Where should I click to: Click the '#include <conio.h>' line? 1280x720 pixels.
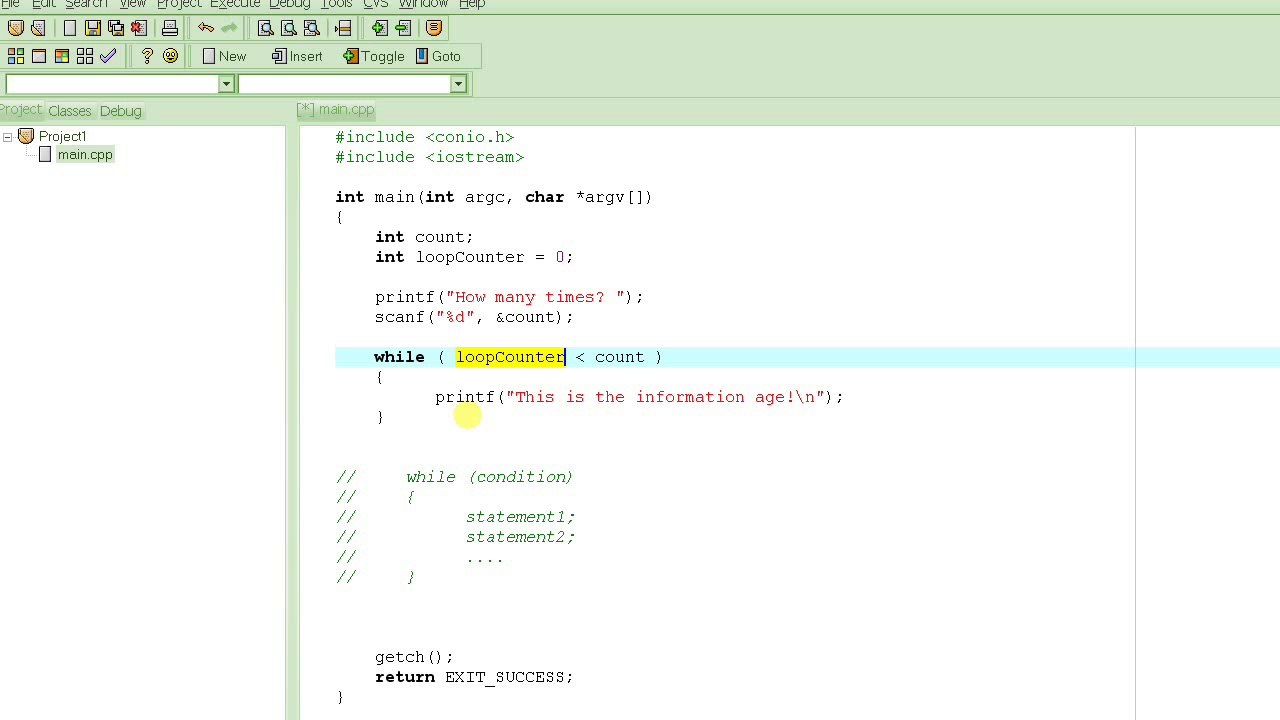[425, 137]
